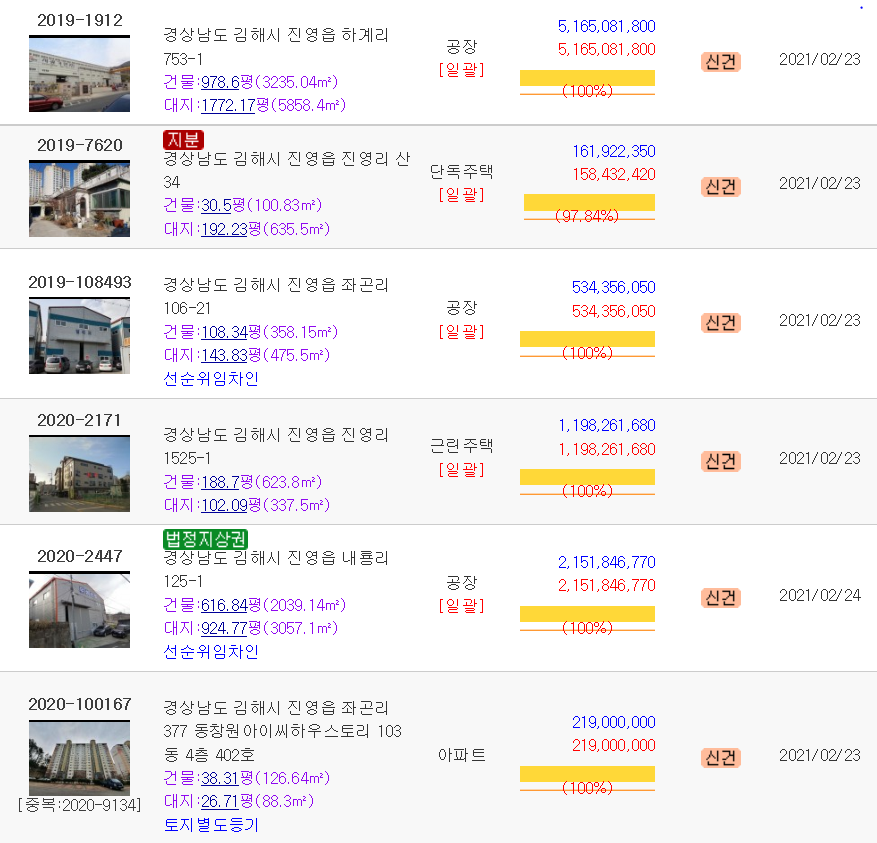877x843 pixels.
Task: Click 100% yellow bar for 2020-2171
Action: coord(587,477)
